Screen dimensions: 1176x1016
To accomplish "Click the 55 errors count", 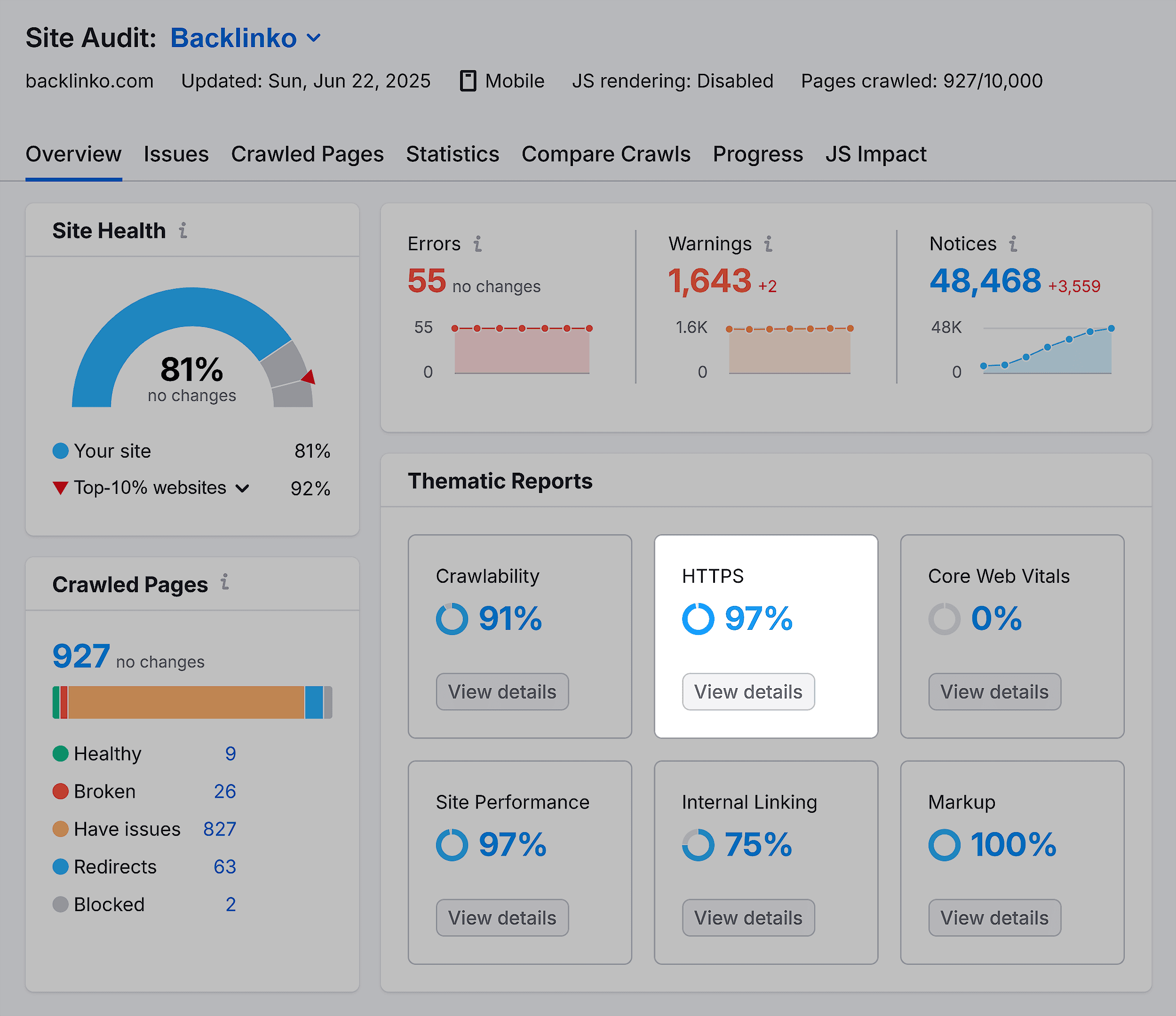I will 427,281.
